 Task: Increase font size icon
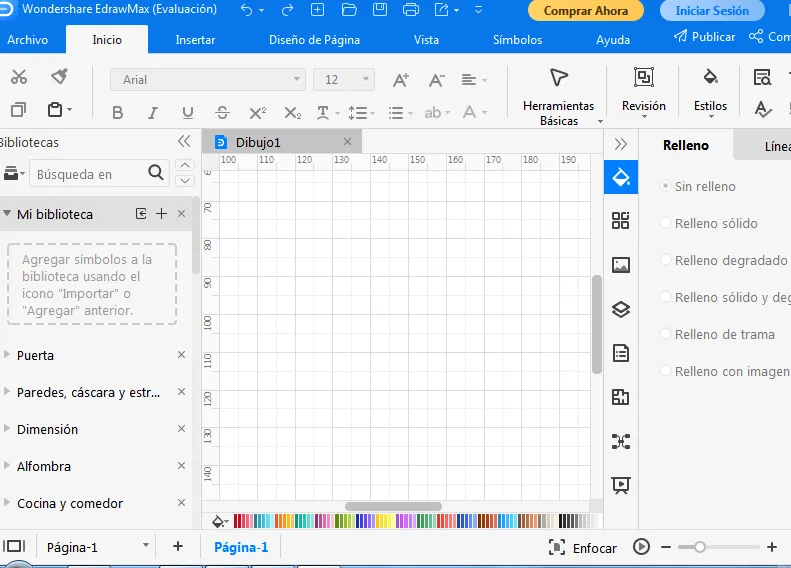tap(401, 80)
